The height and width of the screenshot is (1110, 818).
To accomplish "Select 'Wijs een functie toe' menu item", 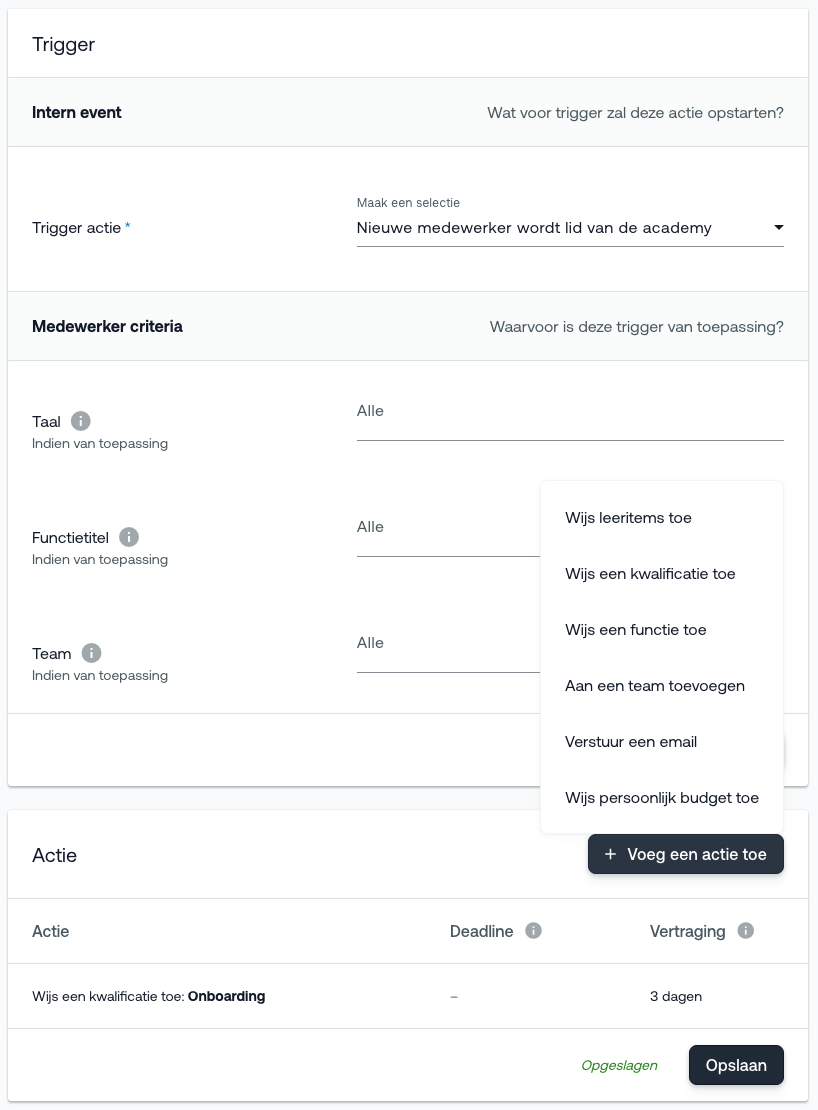I will point(636,630).
